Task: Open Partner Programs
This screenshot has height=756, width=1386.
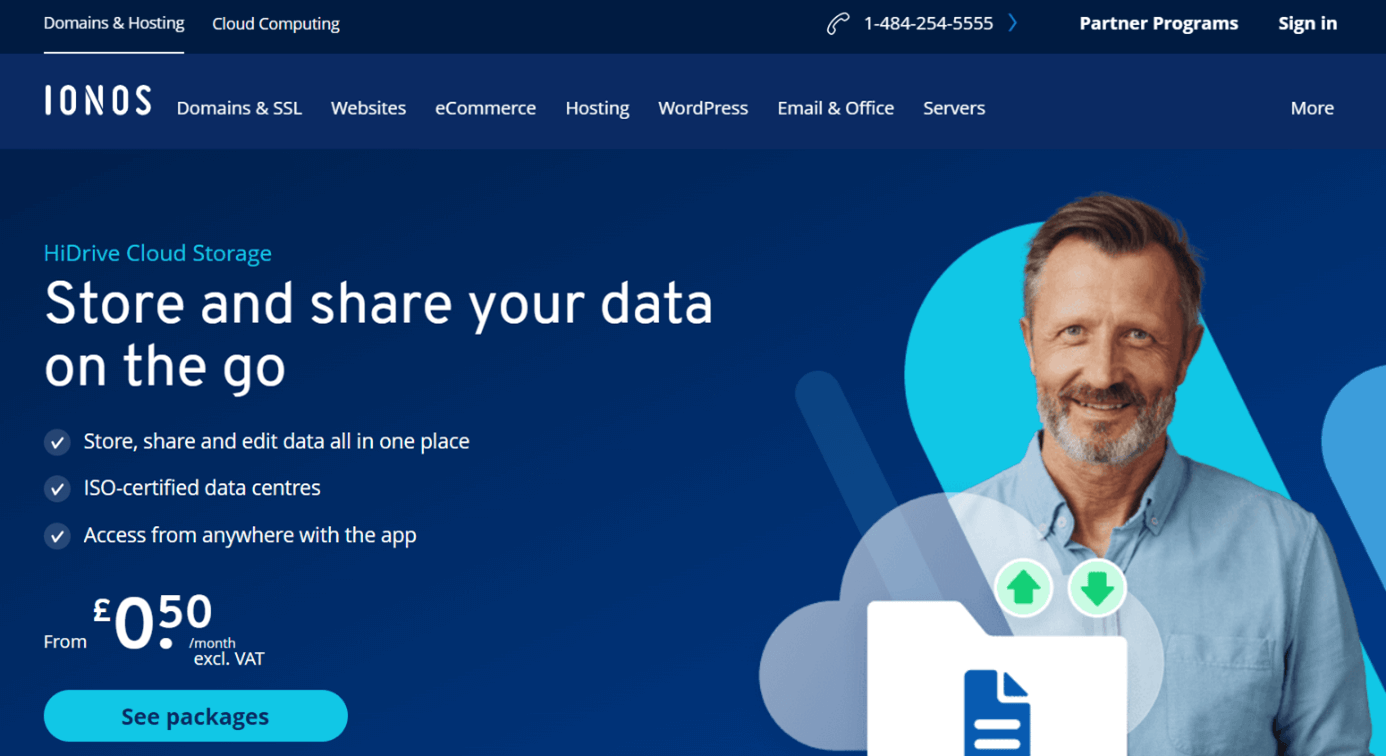Action: tap(1158, 23)
